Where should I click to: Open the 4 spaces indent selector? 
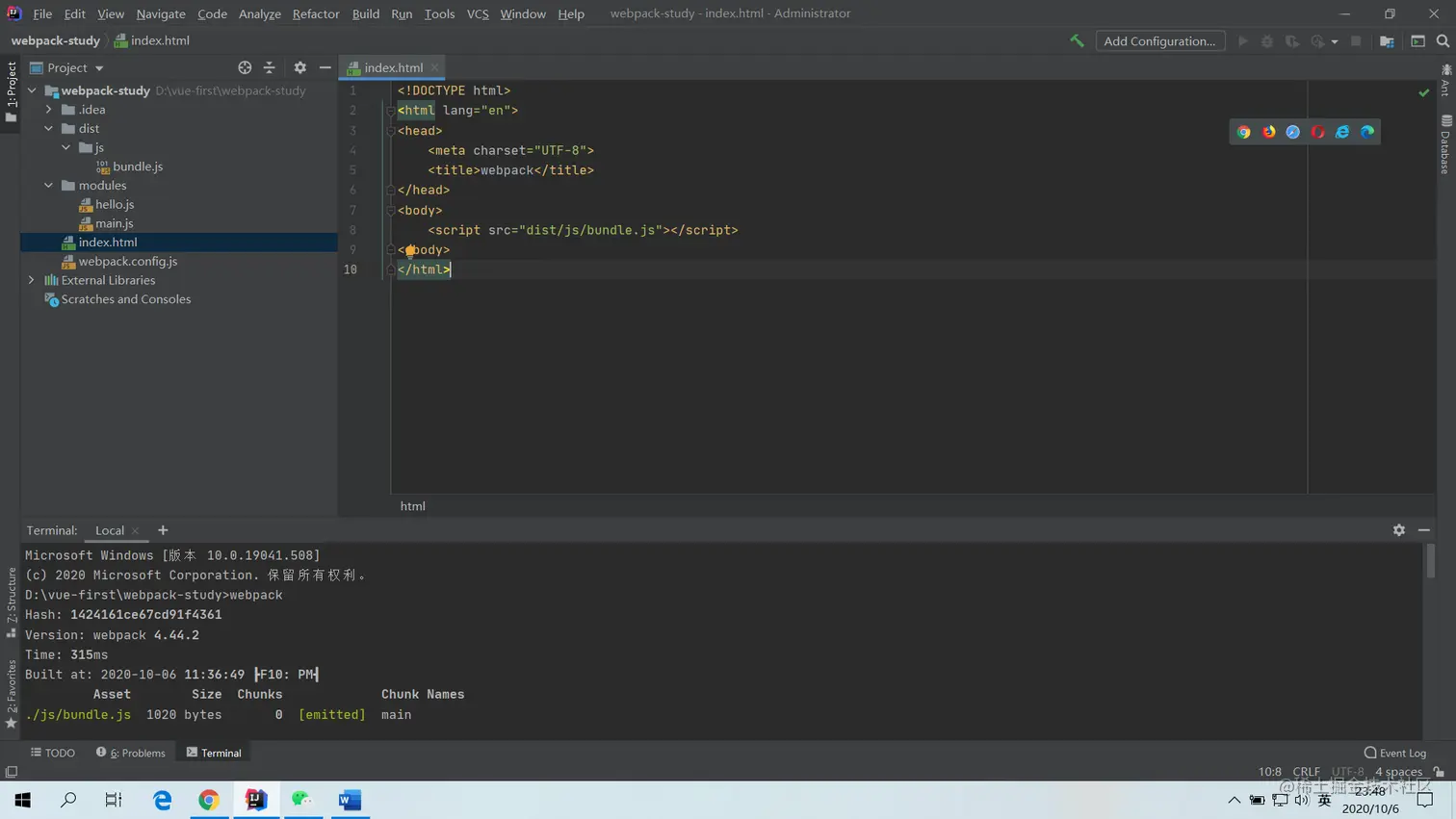point(1398,772)
